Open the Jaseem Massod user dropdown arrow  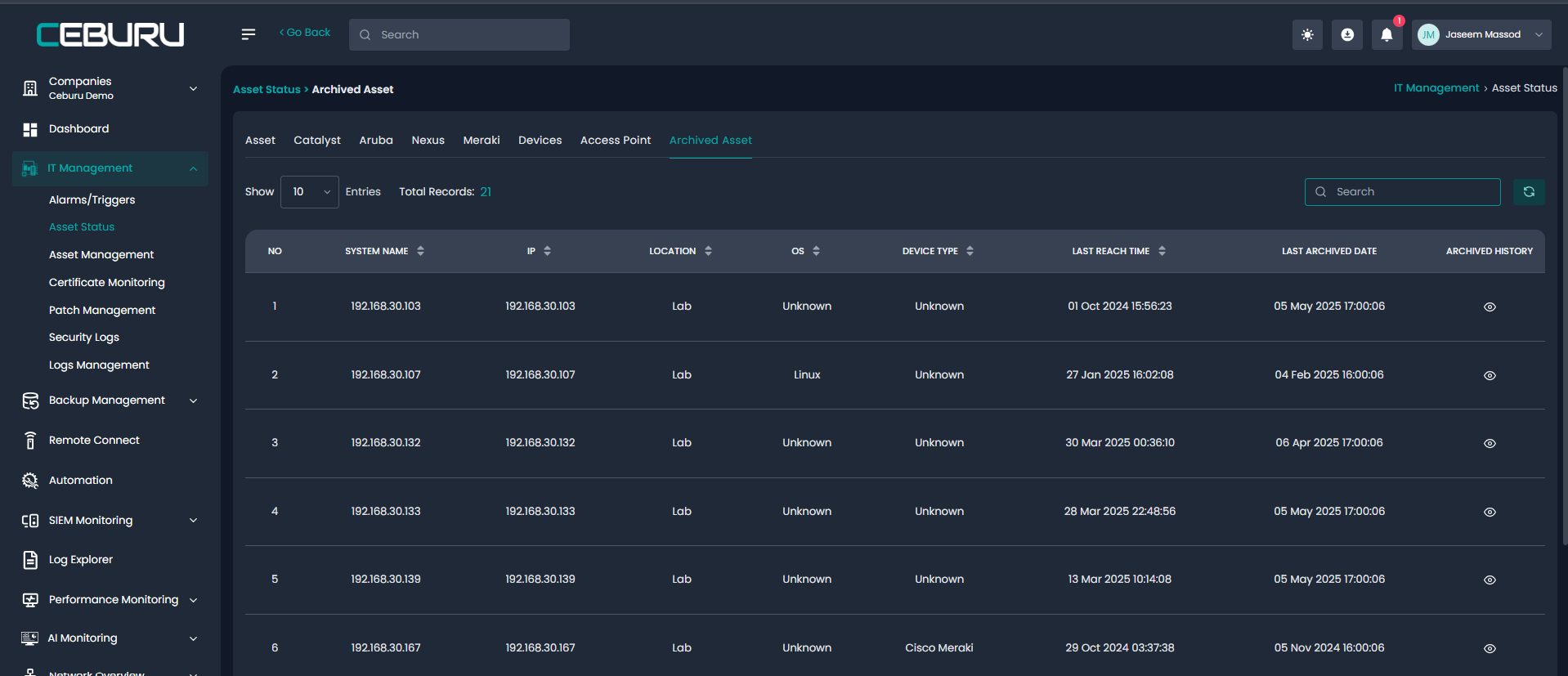coord(1539,34)
